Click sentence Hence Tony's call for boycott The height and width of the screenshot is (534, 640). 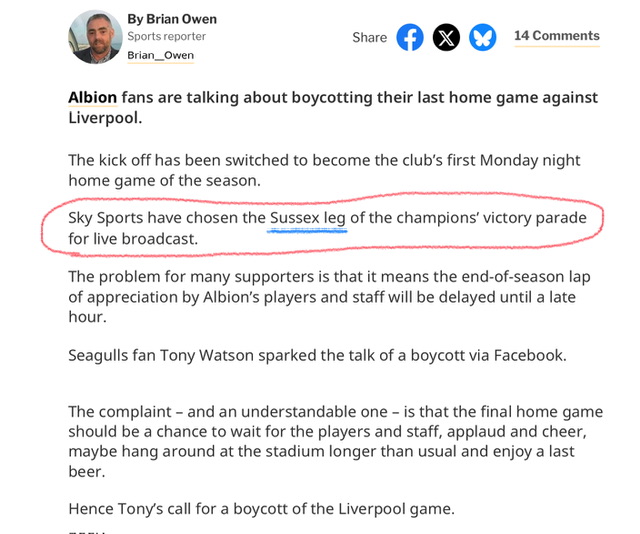click(261, 509)
